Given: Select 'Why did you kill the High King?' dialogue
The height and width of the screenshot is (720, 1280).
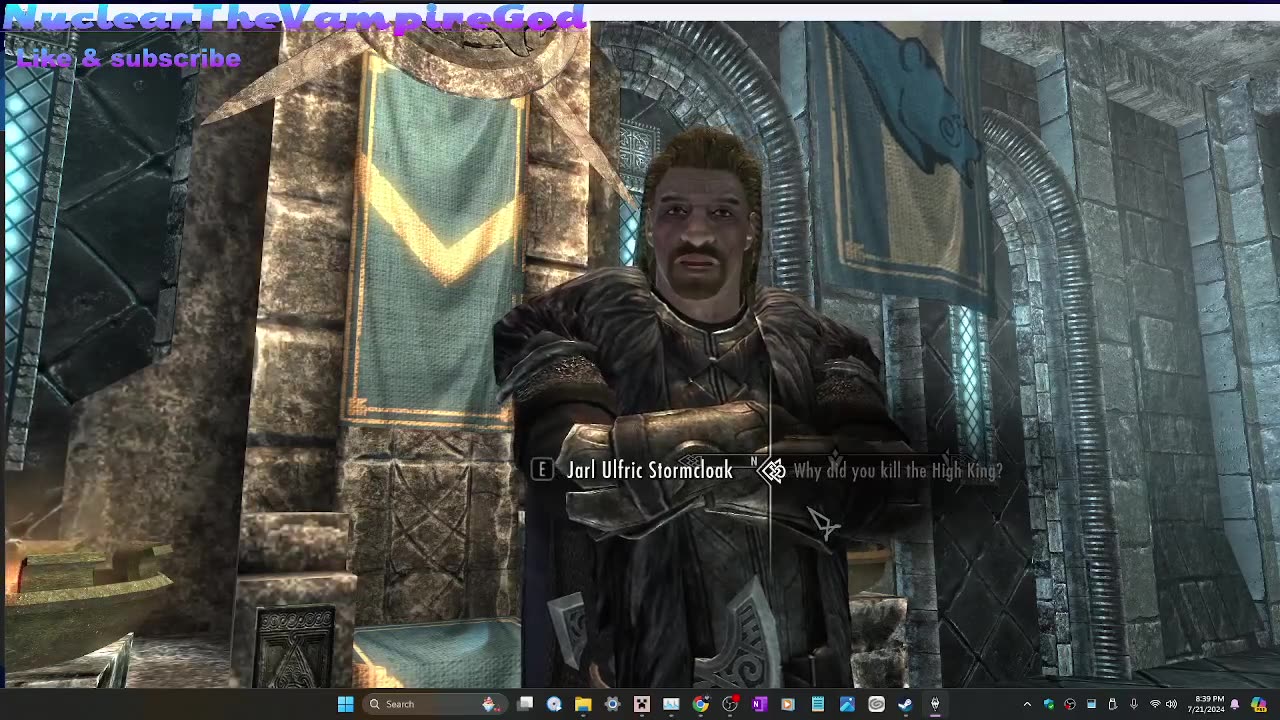Looking at the screenshot, I should [897, 470].
